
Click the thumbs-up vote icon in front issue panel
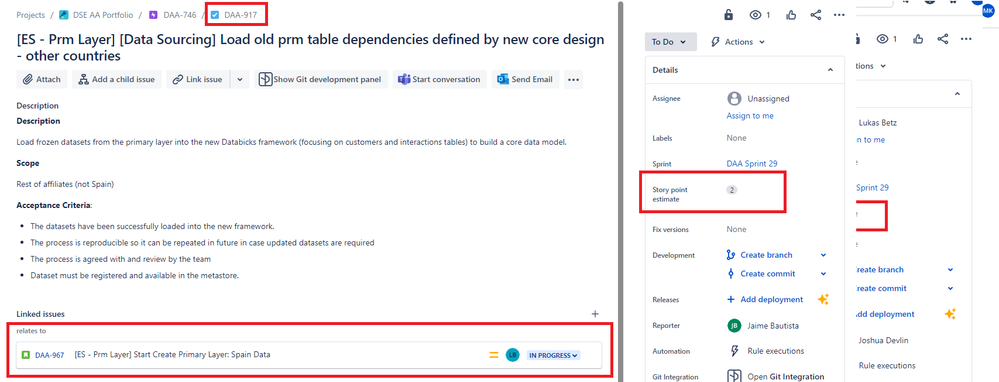[x=791, y=15]
